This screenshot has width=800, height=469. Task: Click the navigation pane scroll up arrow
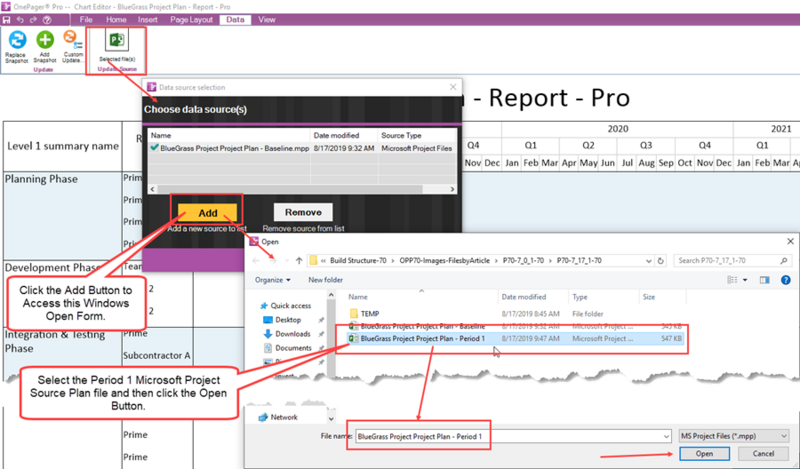pyautogui.click(x=331, y=295)
